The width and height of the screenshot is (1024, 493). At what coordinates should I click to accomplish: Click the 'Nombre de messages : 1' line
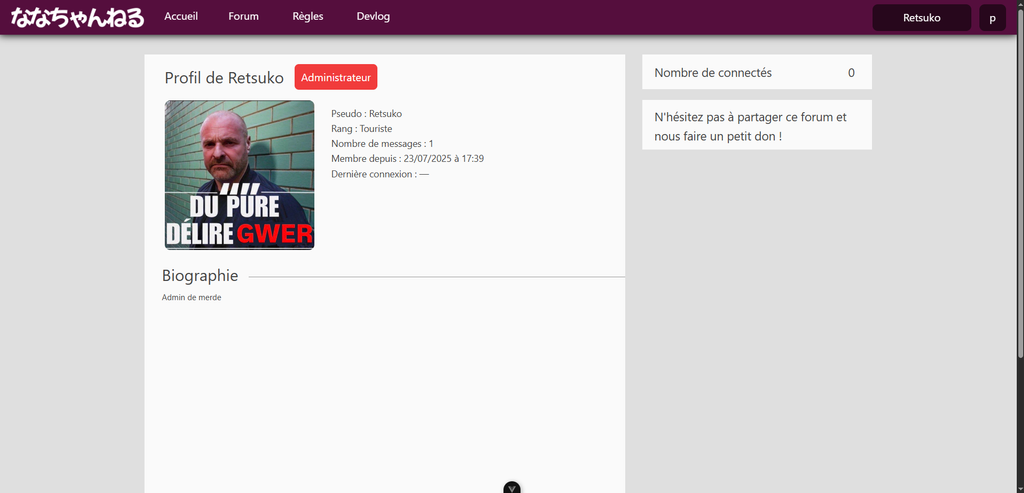(x=382, y=144)
